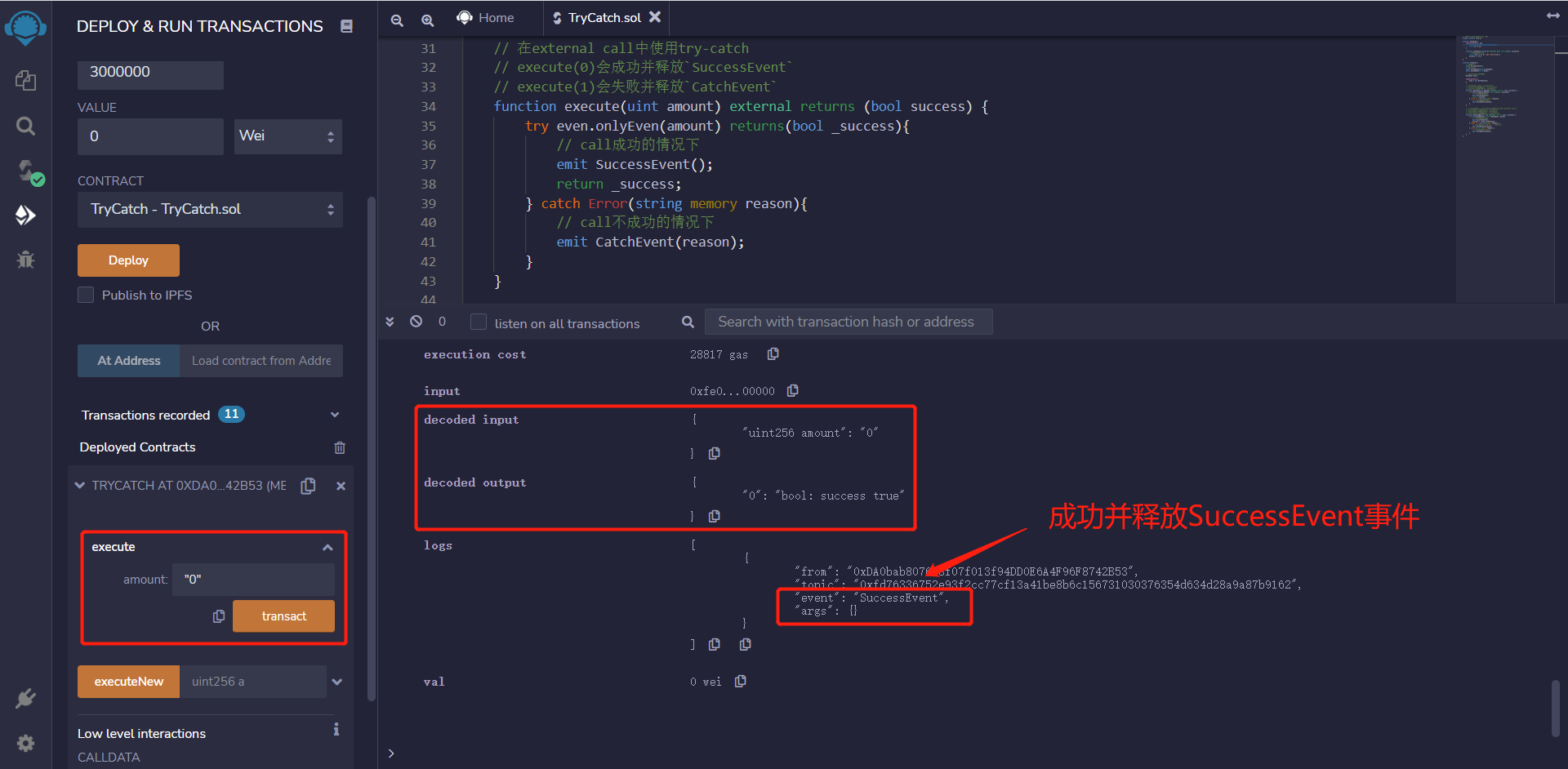
Task: Enable Publish to IPFS
Action: 85,295
